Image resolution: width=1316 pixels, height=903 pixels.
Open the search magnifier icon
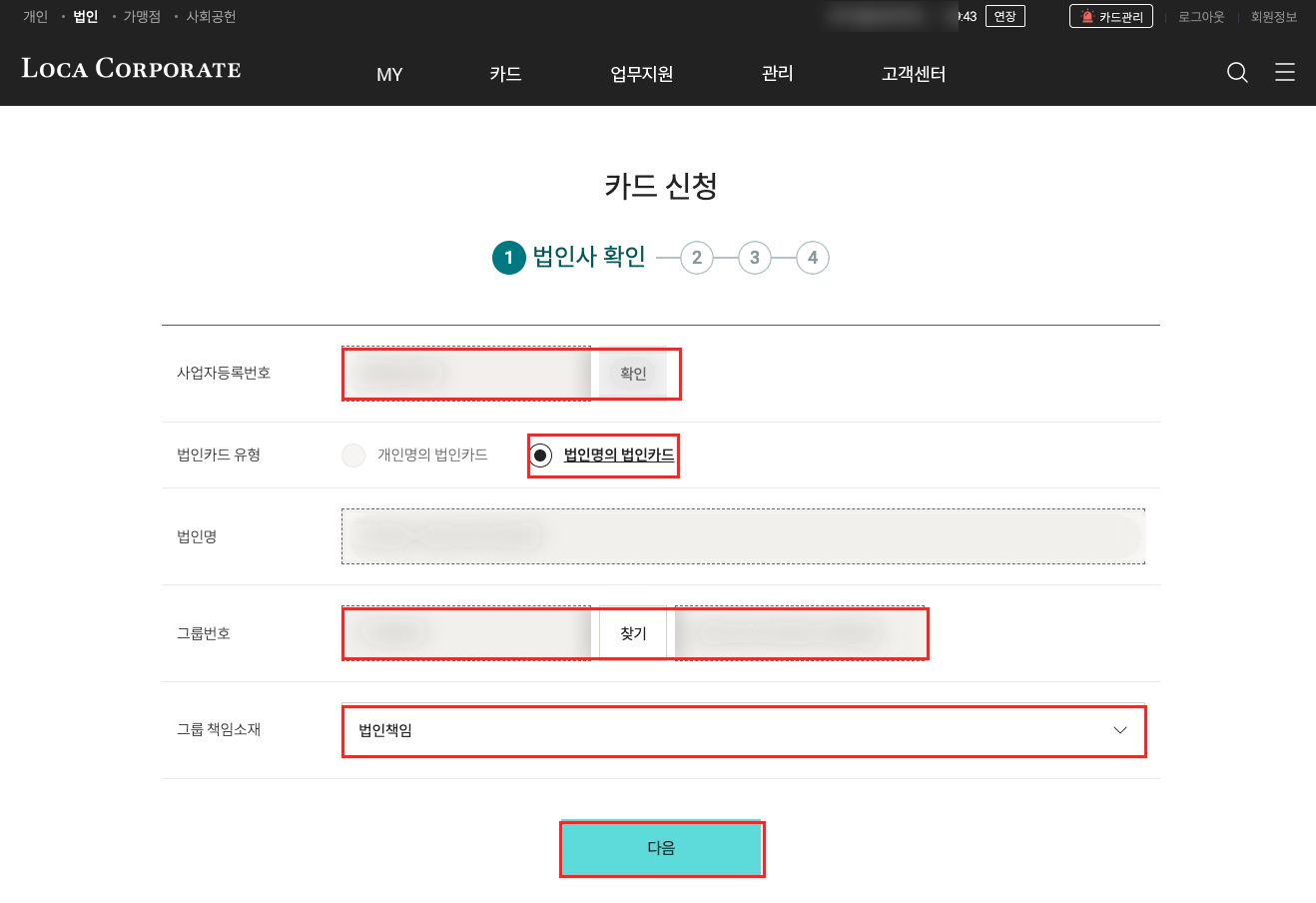point(1237,73)
